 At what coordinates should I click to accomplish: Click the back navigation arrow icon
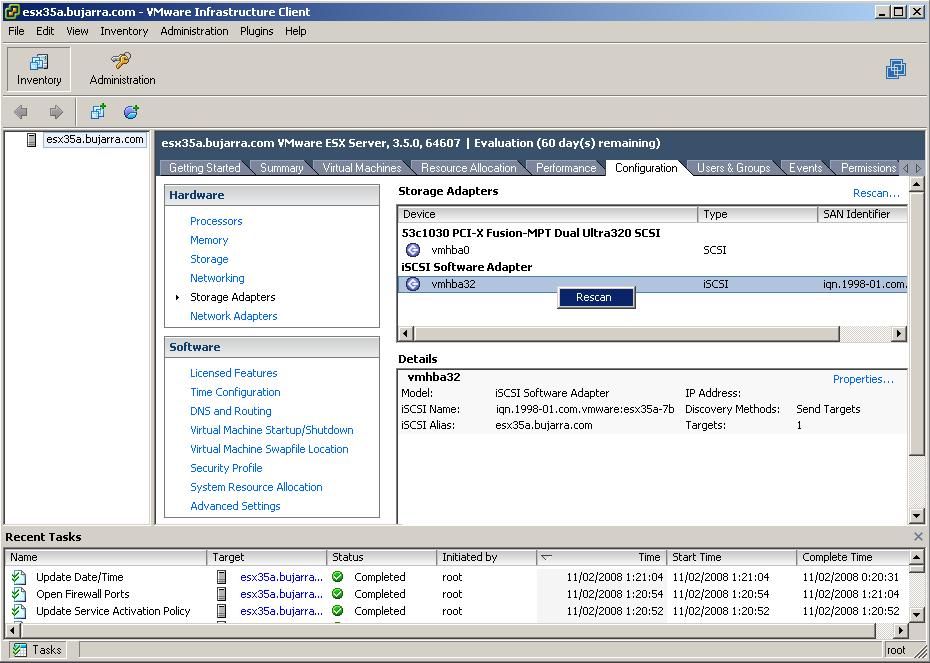(x=21, y=111)
